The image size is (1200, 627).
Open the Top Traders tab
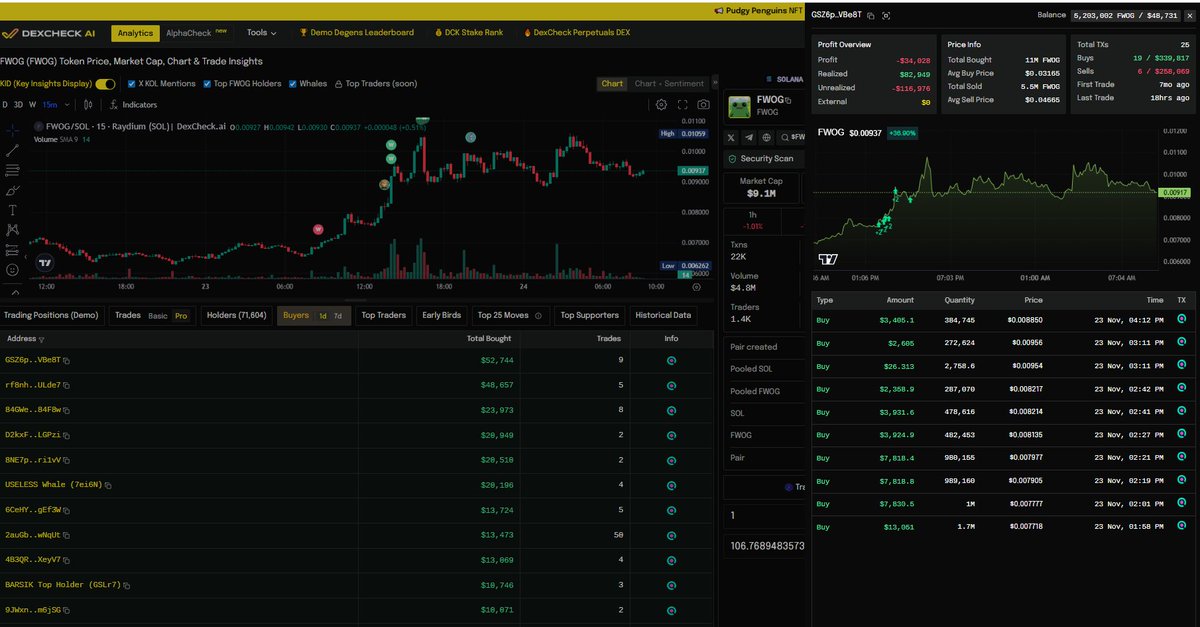(x=383, y=316)
